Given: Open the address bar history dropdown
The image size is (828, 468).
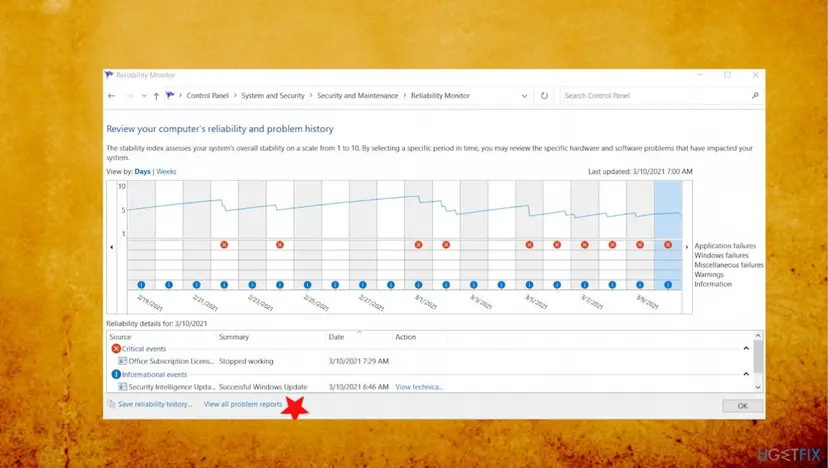Looking at the screenshot, I should pyautogui.click(x=524, y=96).
